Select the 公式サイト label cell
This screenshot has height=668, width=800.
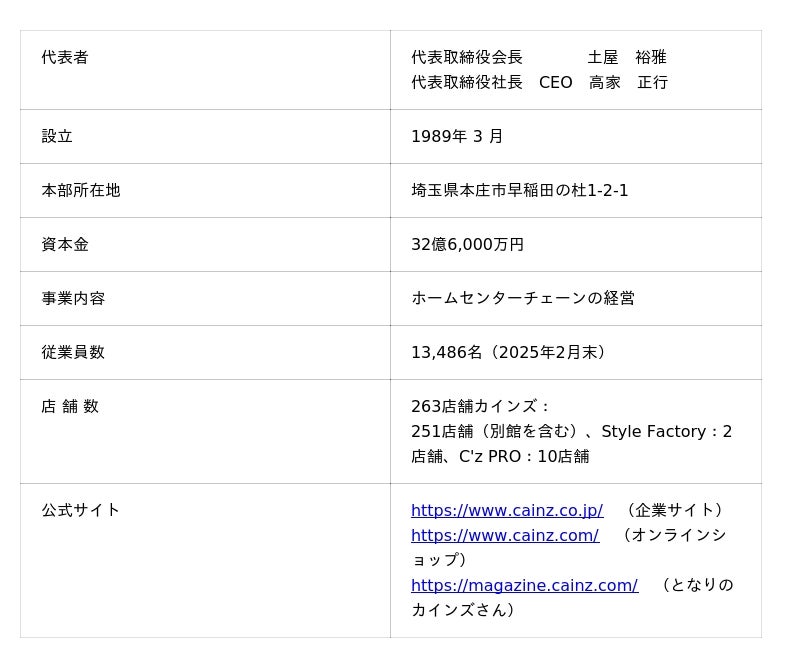pos(81,510)
